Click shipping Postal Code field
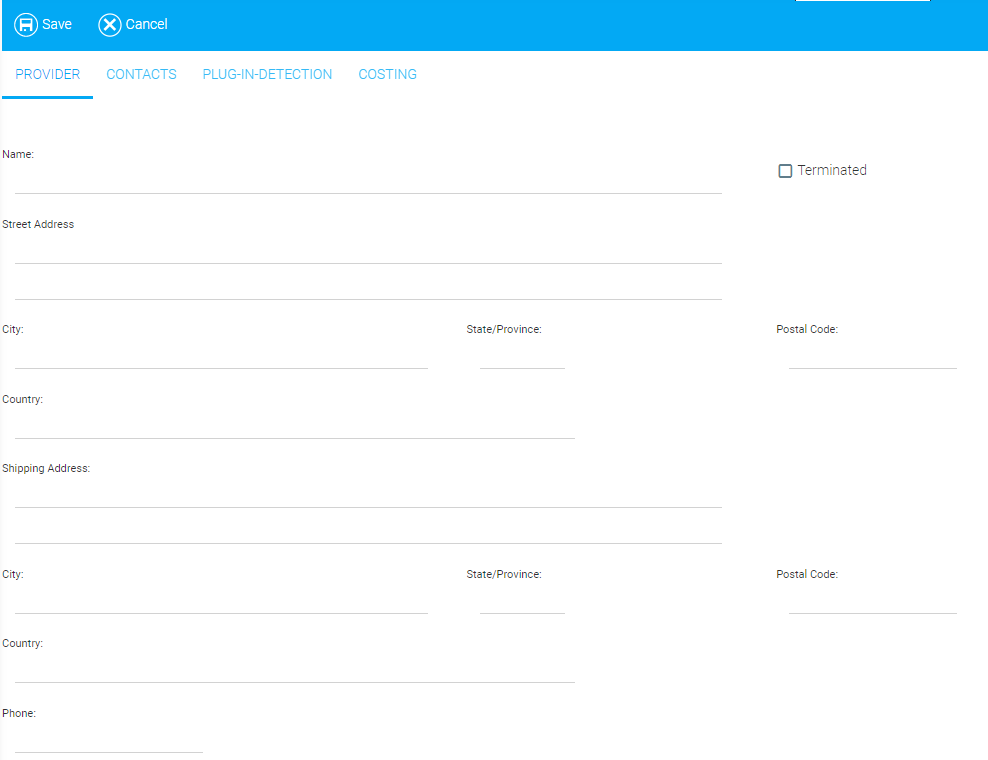This screenshot has height=760, width=988. [872, 601]
